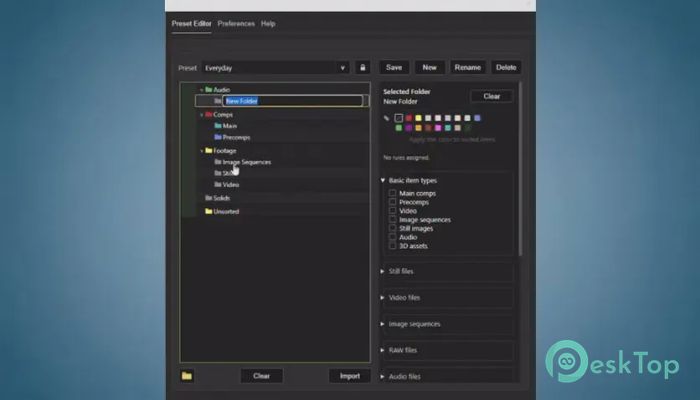Click the folder icon of the Video subfolder
700x400 pixels.
(x=218, y=184)
